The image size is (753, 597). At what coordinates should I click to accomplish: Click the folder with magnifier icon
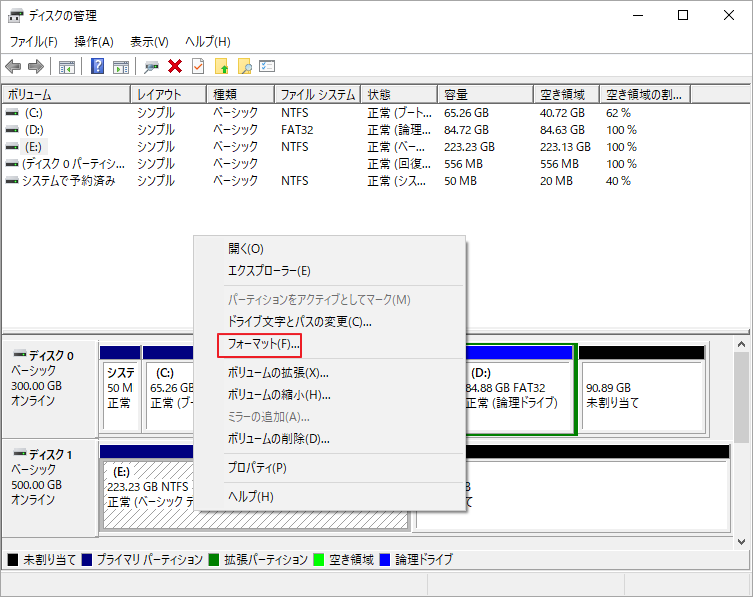pyautogui.click(x=244, y=66)
